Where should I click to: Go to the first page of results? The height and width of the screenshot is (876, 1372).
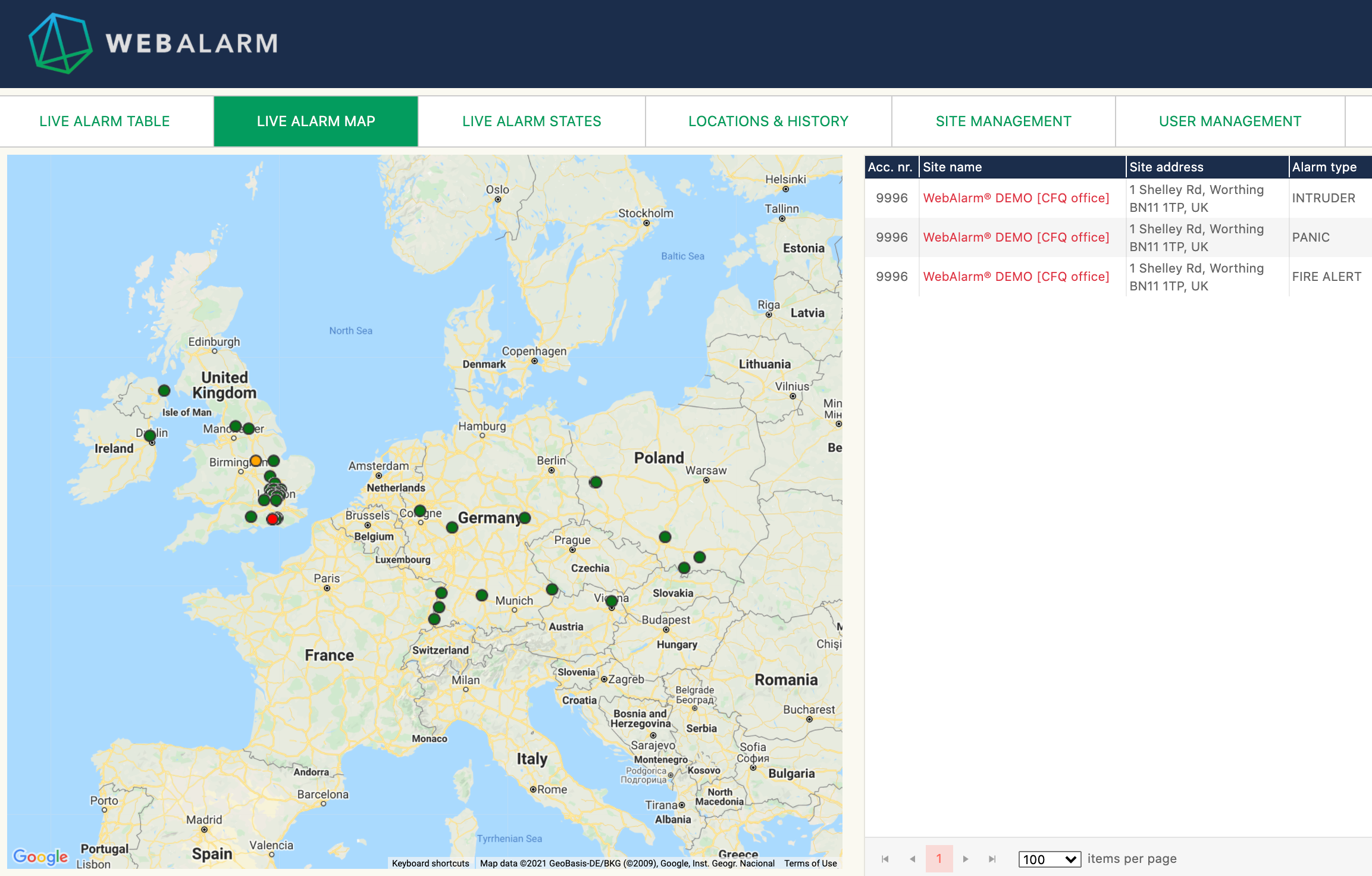point(885,859)
